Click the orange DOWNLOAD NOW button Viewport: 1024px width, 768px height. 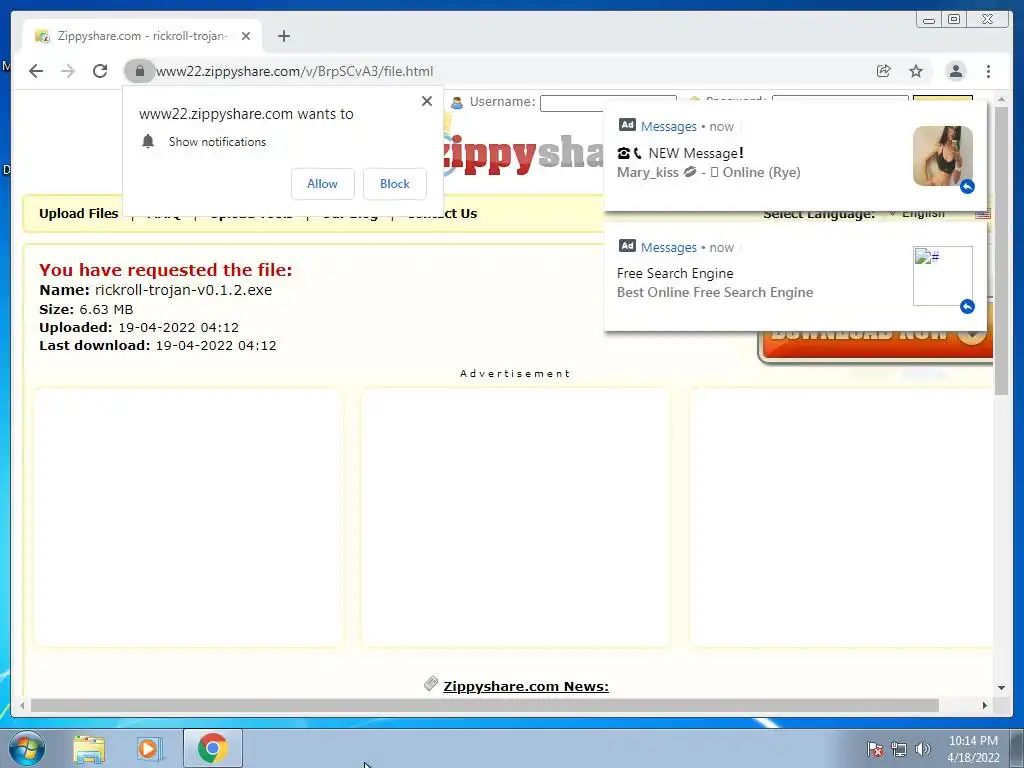click(876, 345)
